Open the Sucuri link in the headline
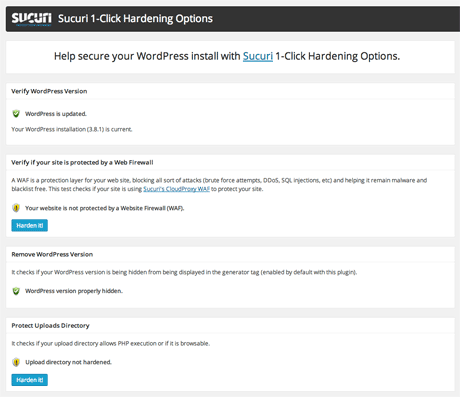 click(x=258, y=56)
